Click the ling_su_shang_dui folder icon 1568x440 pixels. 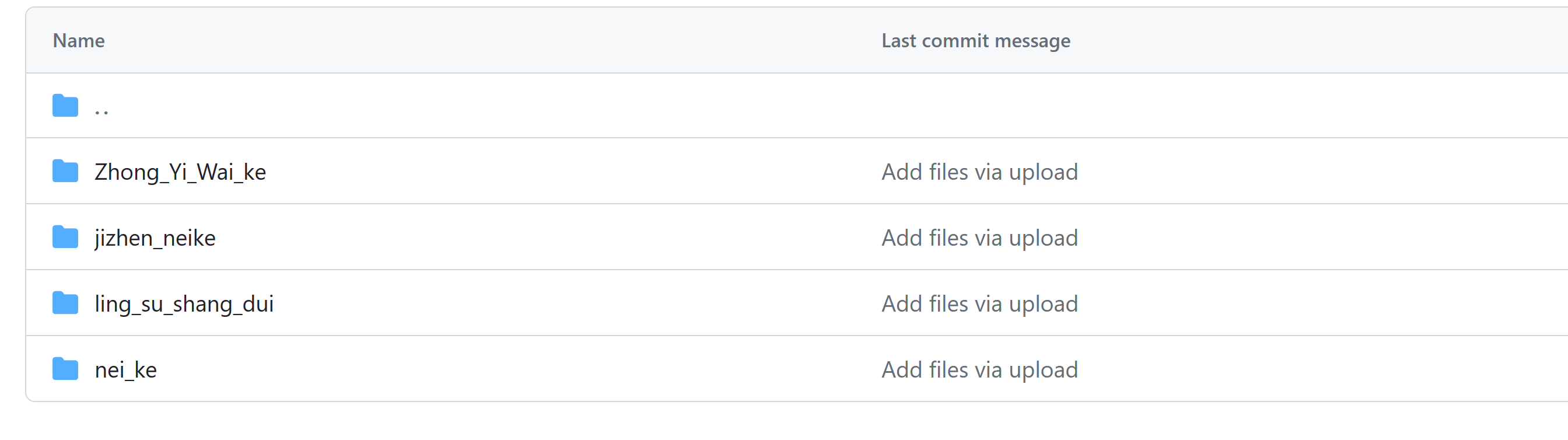pyautogui.click(x=65, y=303)
